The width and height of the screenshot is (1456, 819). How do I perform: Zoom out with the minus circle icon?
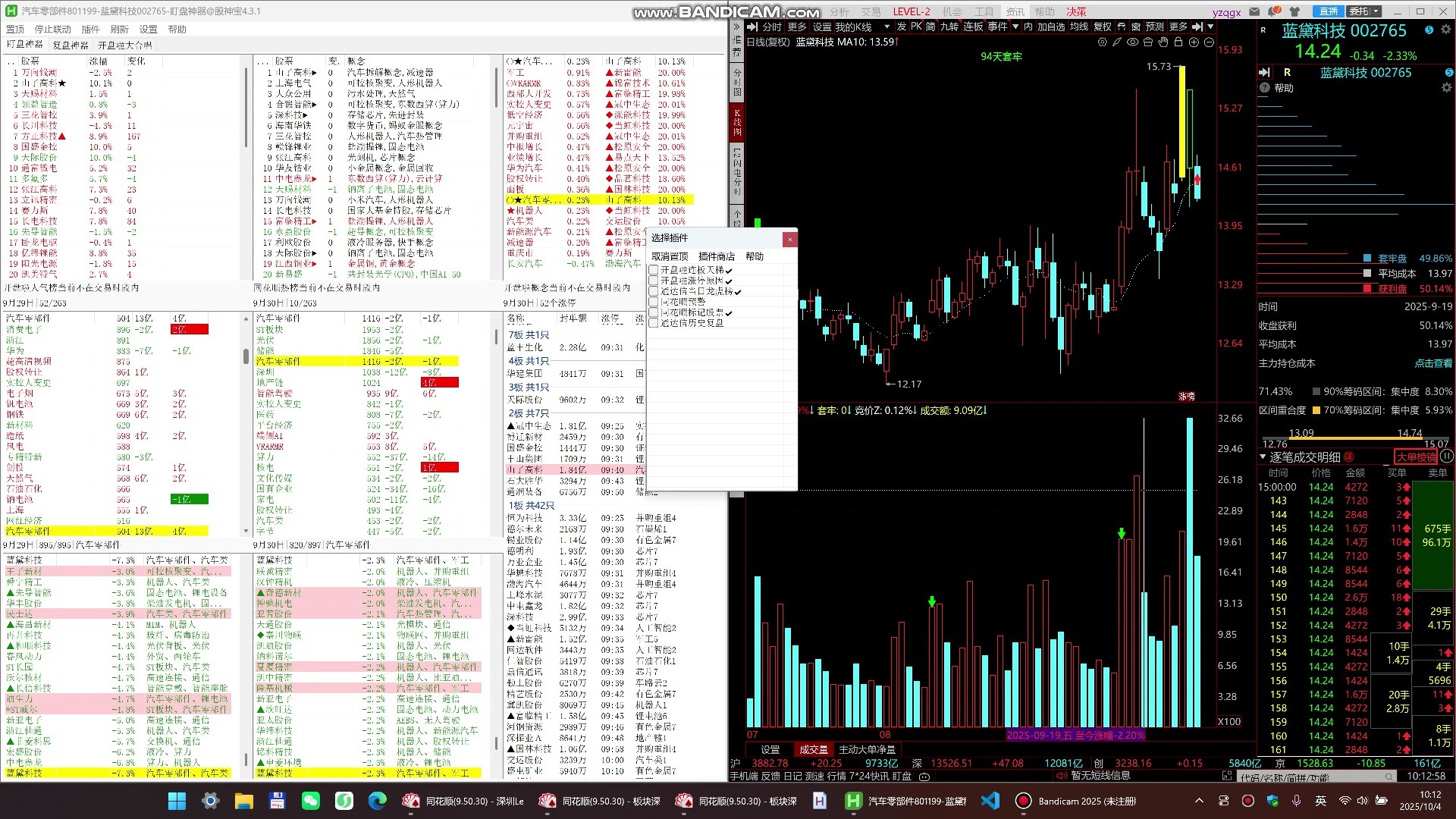pyautogui.click(x=1209, y=42)
